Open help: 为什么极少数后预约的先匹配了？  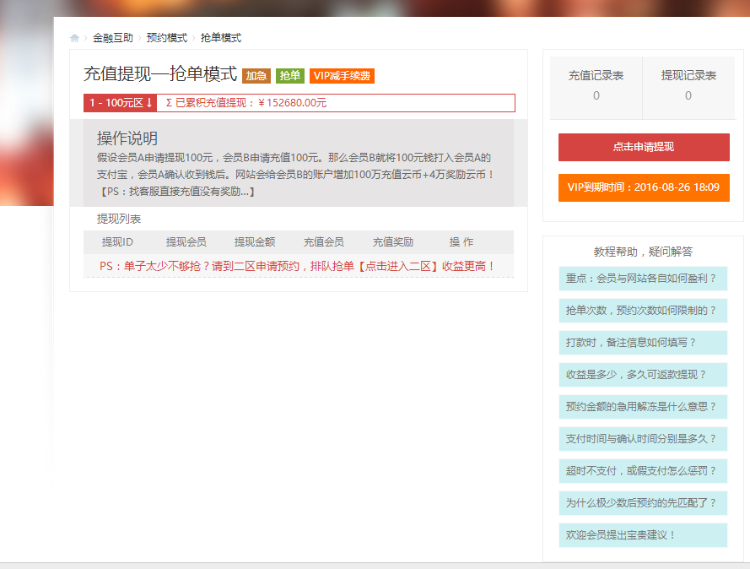click(643, 503)
